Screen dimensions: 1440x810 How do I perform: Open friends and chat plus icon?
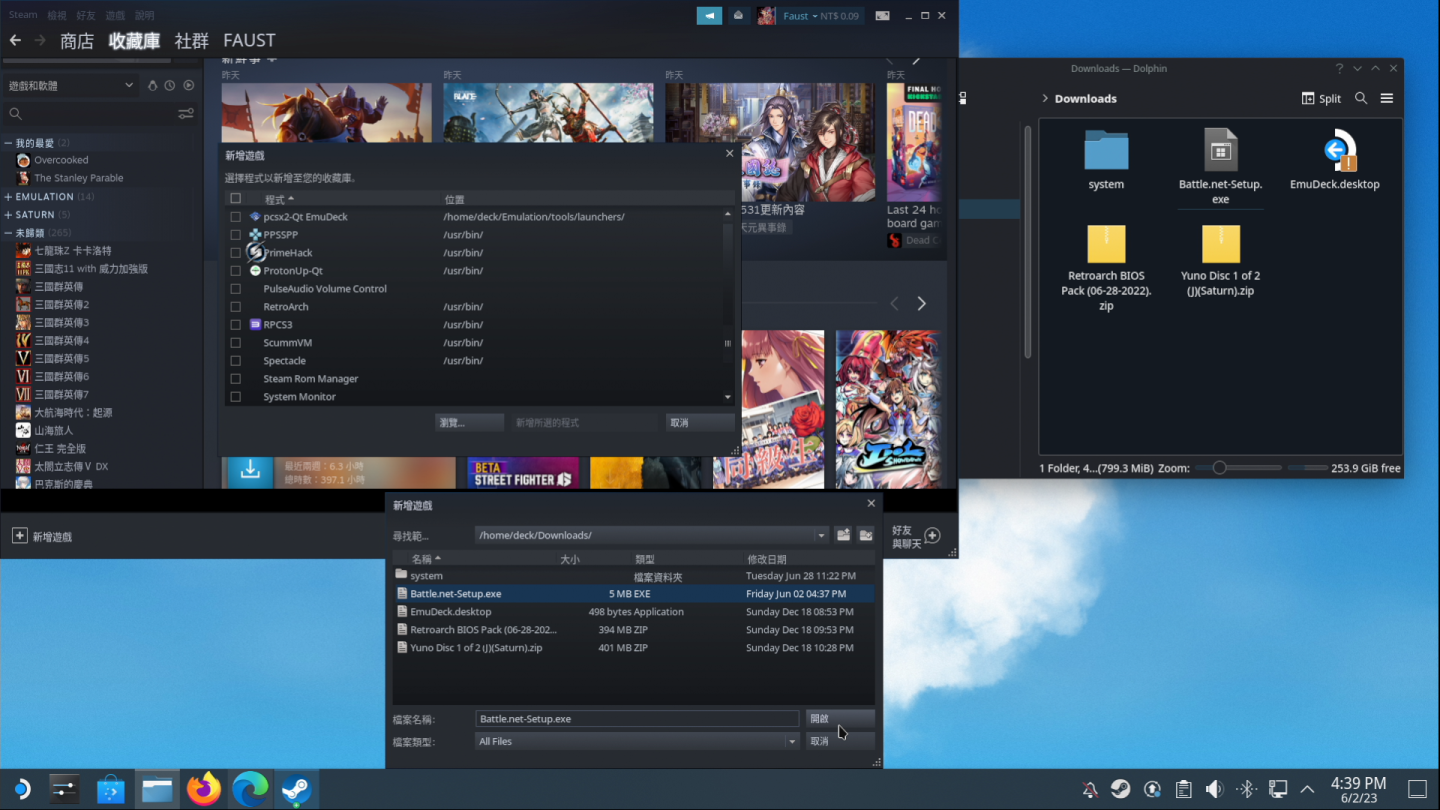(932, 536)
